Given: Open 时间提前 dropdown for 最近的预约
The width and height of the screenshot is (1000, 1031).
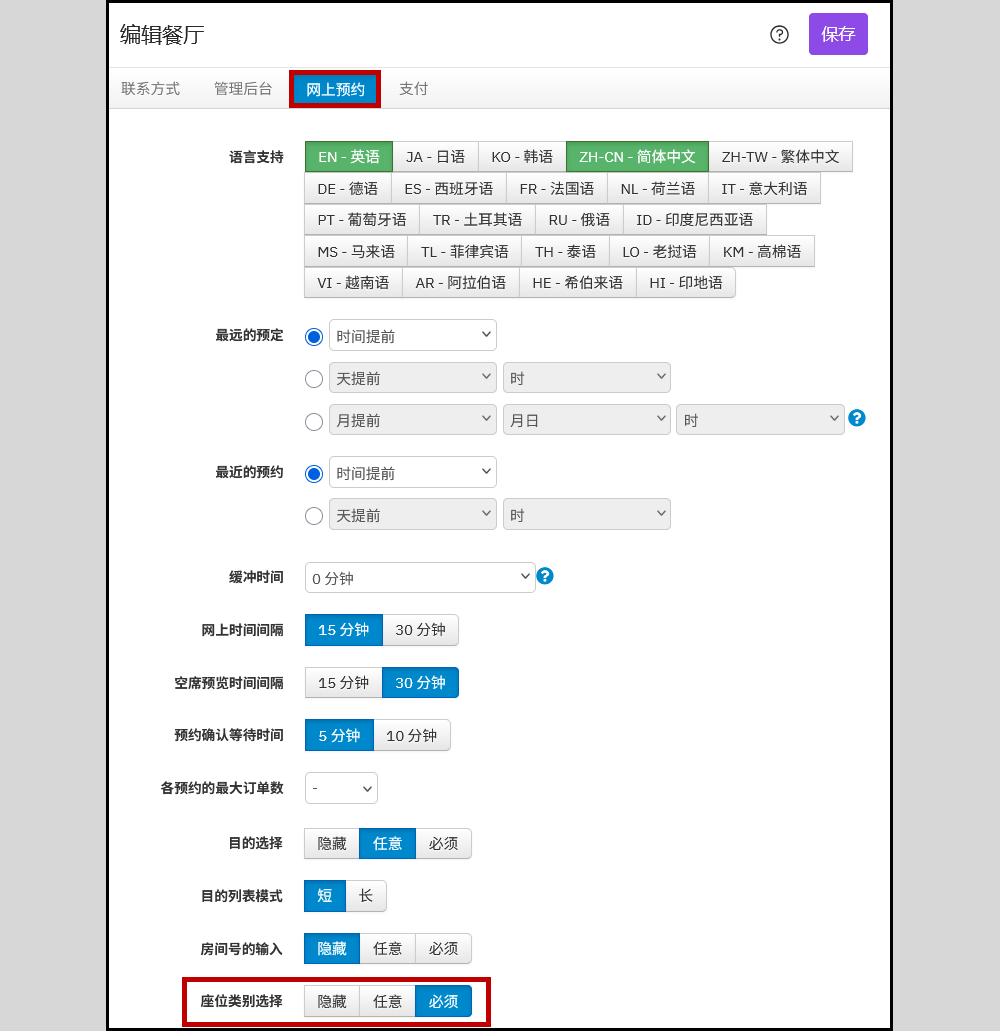Looking at the screenshot, I should click(413, 472).
